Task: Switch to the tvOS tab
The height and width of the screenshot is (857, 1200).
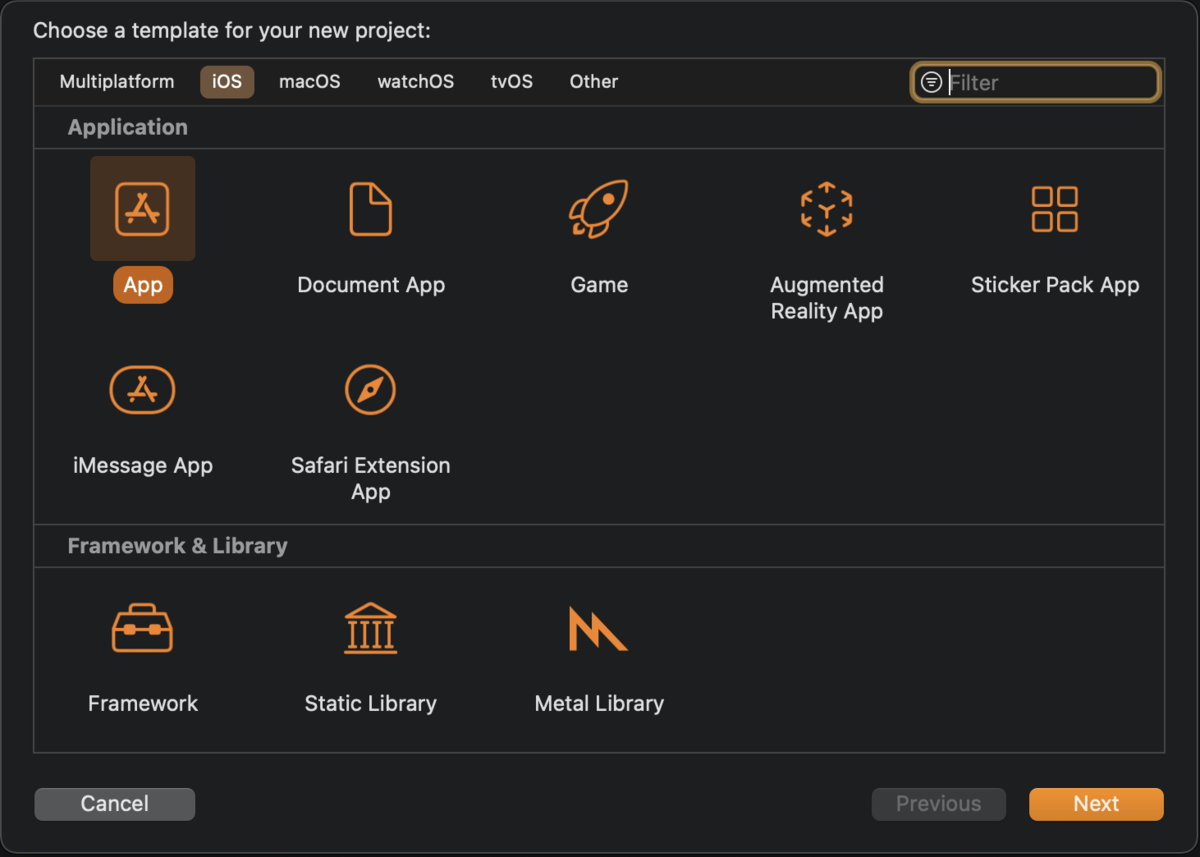Action: (x=512, y=82)
